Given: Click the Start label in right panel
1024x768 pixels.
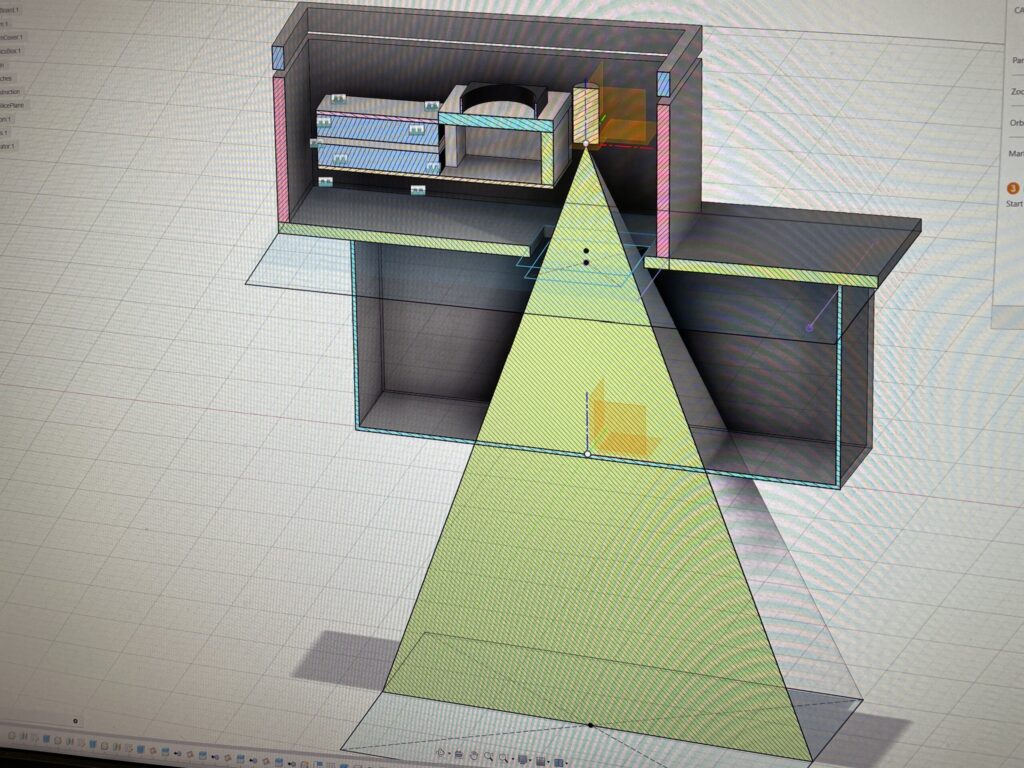Looking at the screenshot, I should point(1014,204).
